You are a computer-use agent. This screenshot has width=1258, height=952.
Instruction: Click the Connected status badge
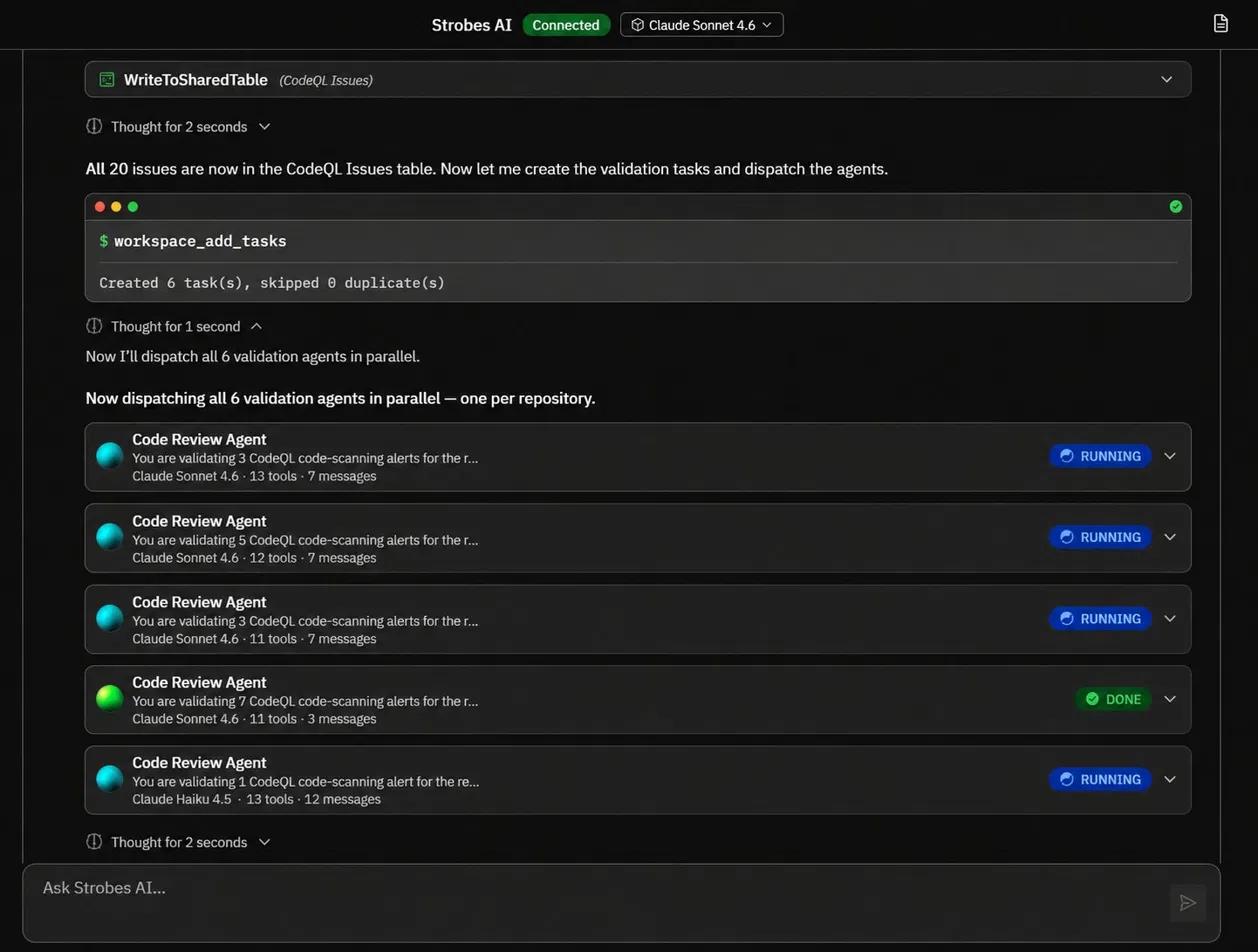[566, 25]
